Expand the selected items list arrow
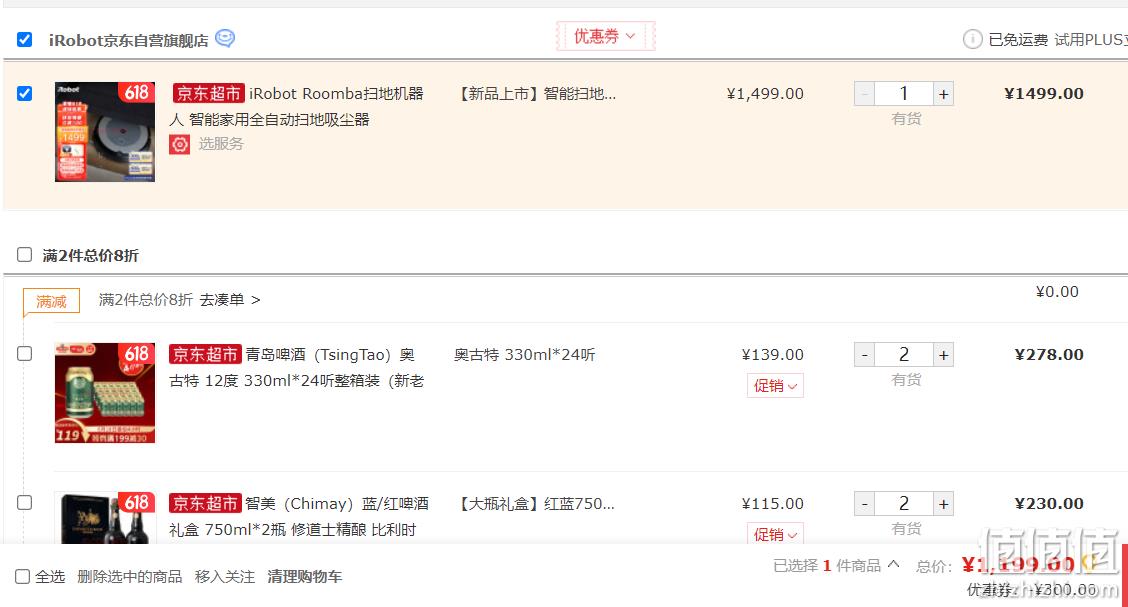The image size is (1128, 607). 893,565
